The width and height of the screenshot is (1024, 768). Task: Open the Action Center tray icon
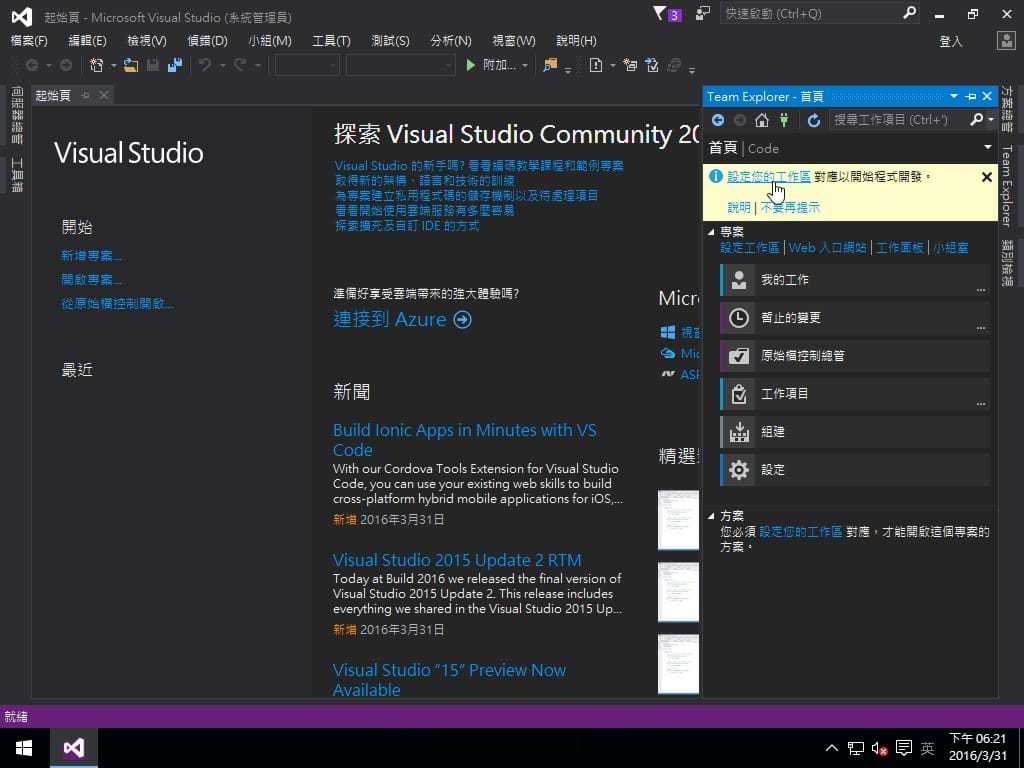tap(904, 748)
